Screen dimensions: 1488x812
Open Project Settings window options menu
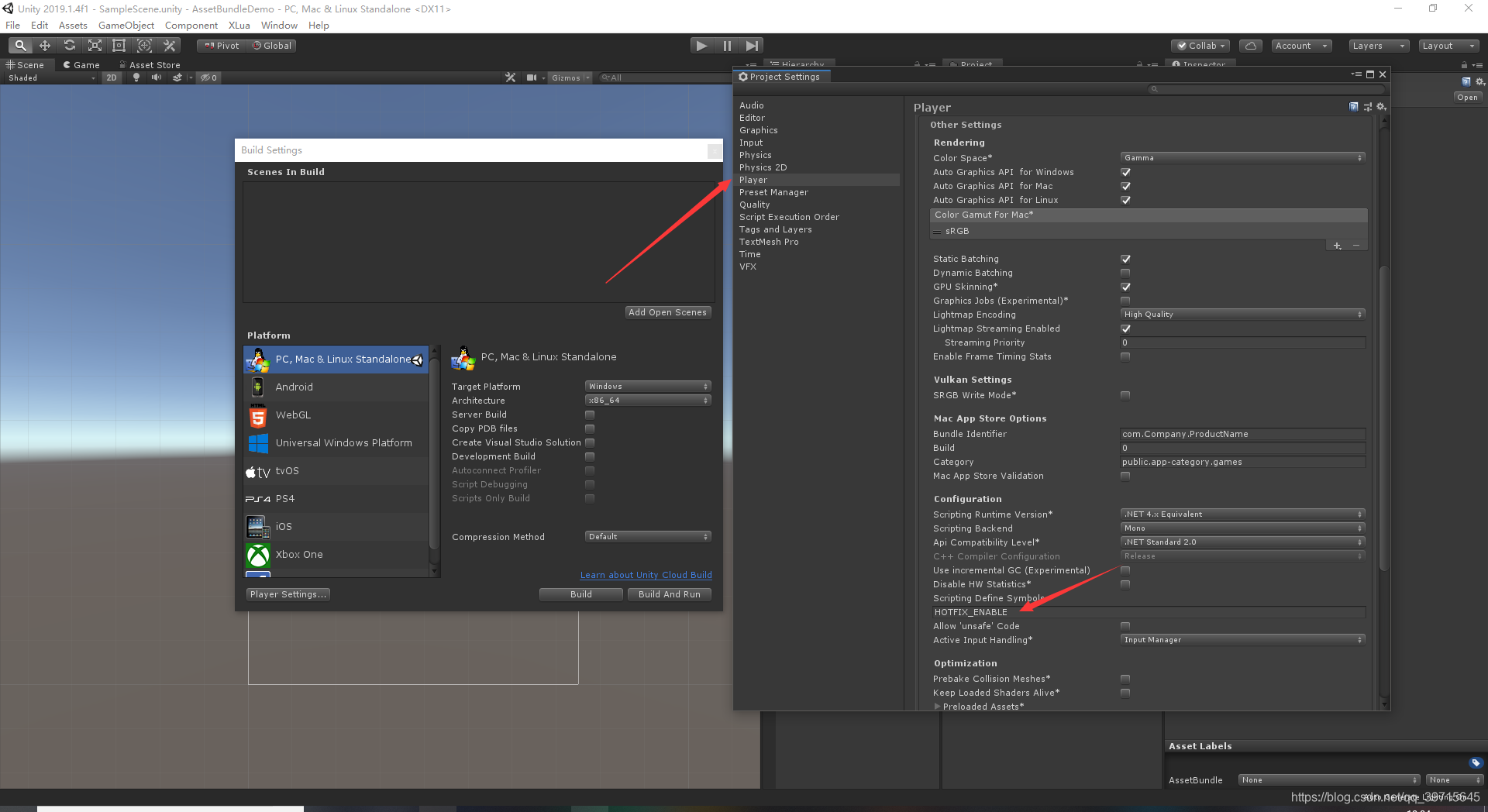pos(1356,74)
